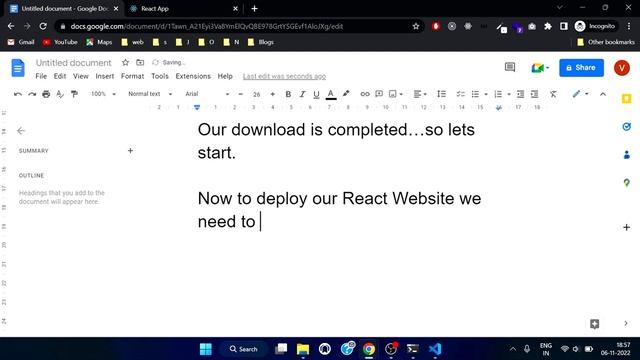
Task: Apply bulleted list formatting
Action: point(475,94)
